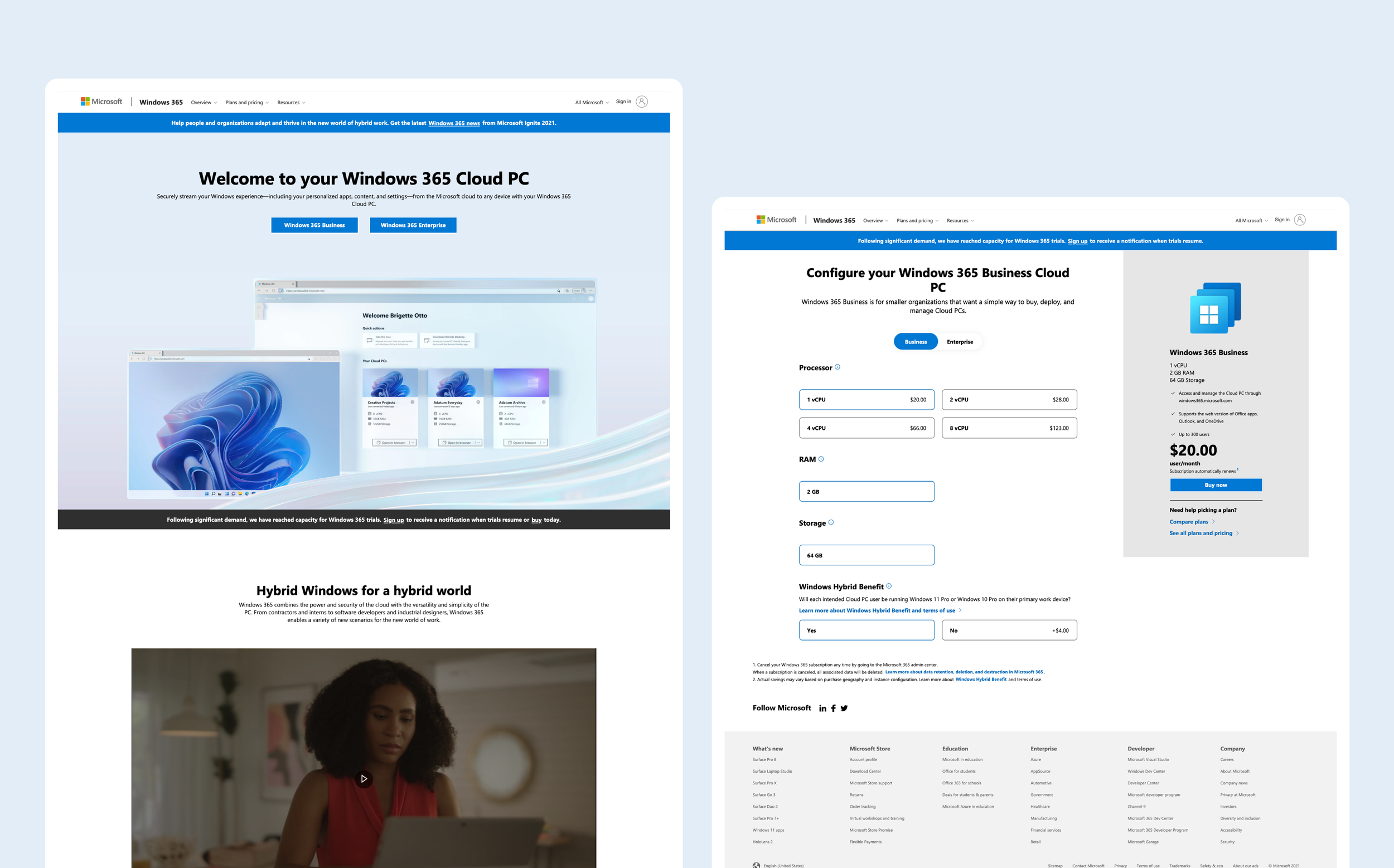Play the hybrid world video
1394x868 pixels.
(364, 779)
